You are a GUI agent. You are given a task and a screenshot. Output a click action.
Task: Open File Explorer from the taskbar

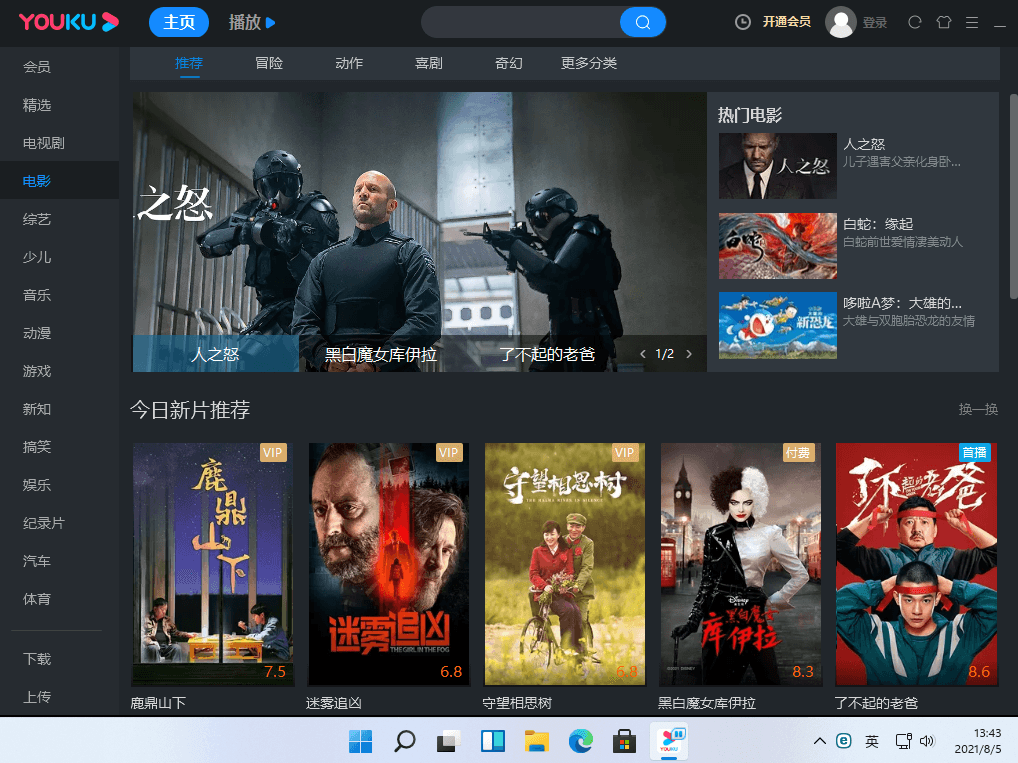click(x=537, y=741)
